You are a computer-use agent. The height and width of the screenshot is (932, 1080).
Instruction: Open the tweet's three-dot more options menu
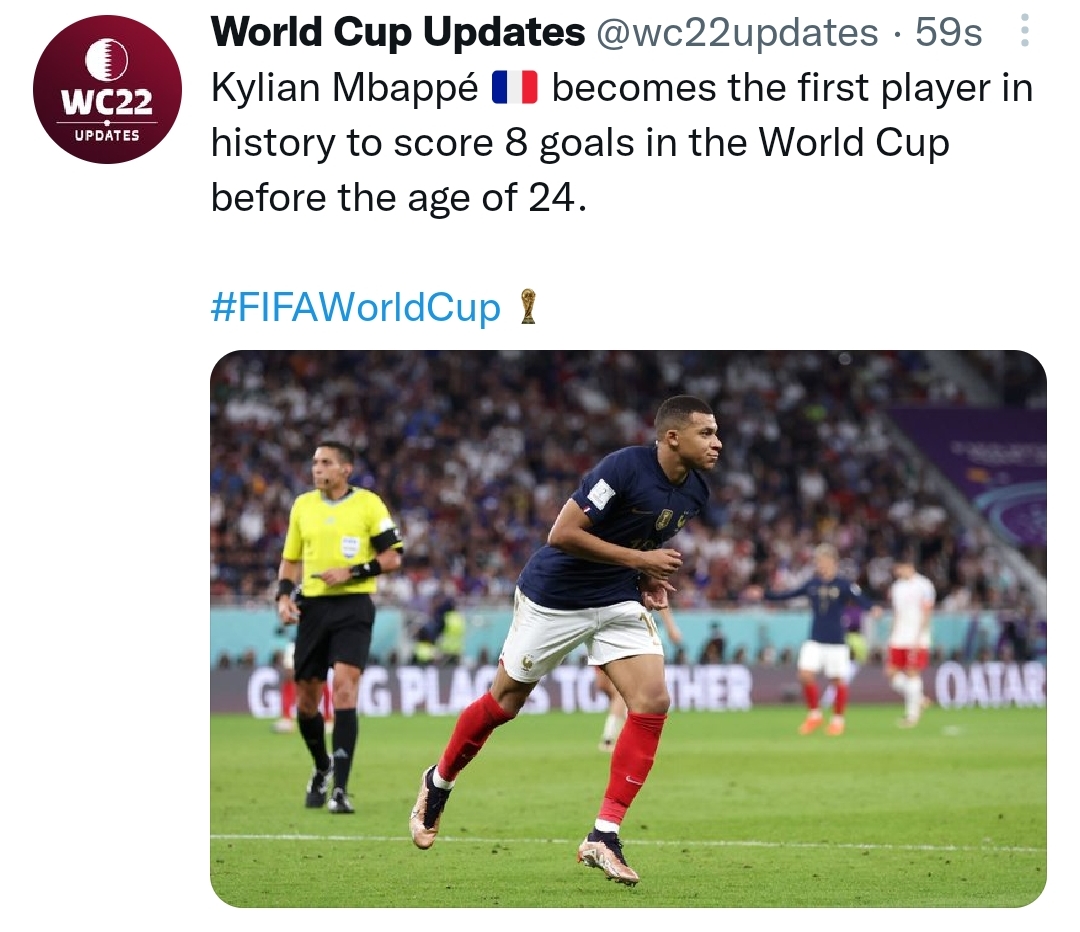[x=1024, y=32]
